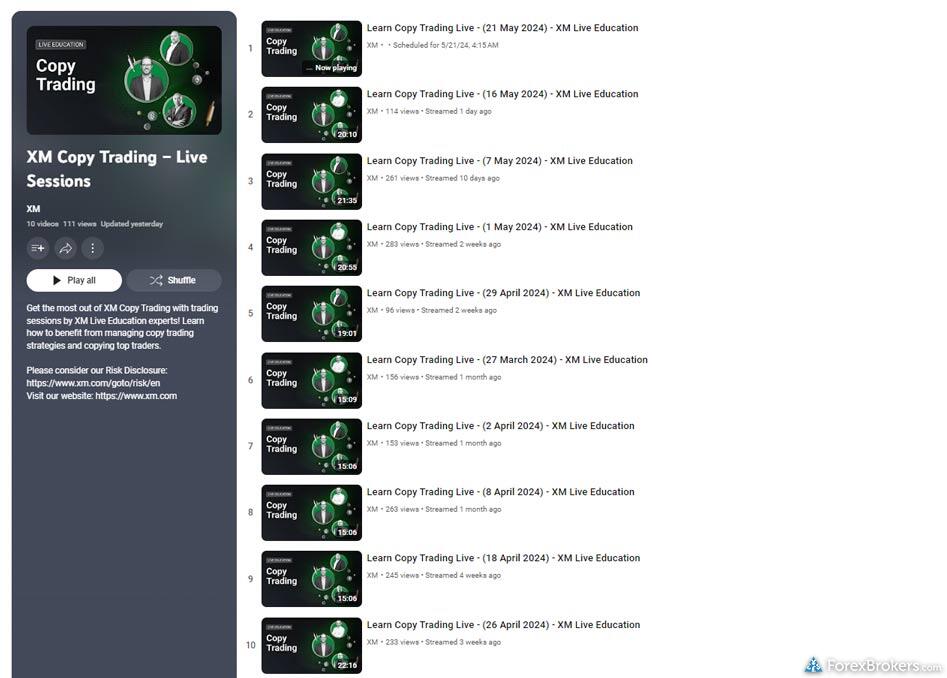Viewport: 947px width, 678px height.
Task: Shuffle the playlist videos
Action: 173,281
